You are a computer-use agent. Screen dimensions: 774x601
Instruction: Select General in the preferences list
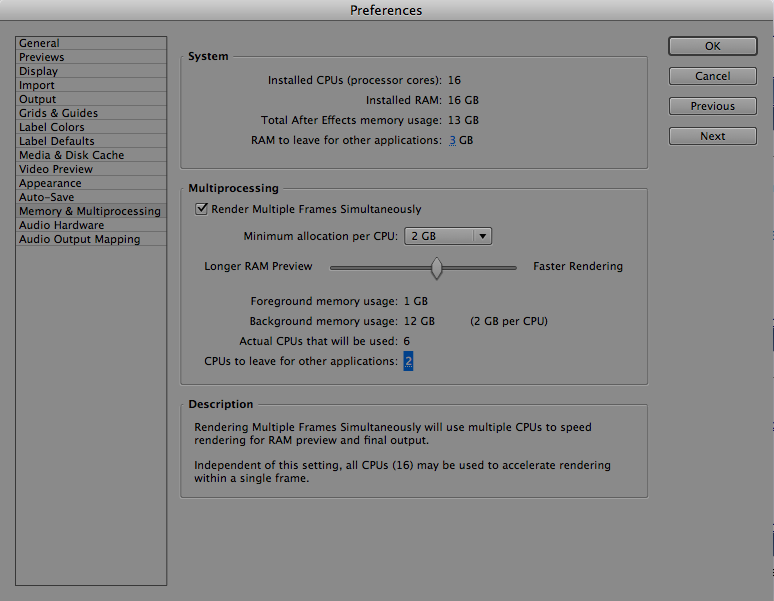pos(40,44)
